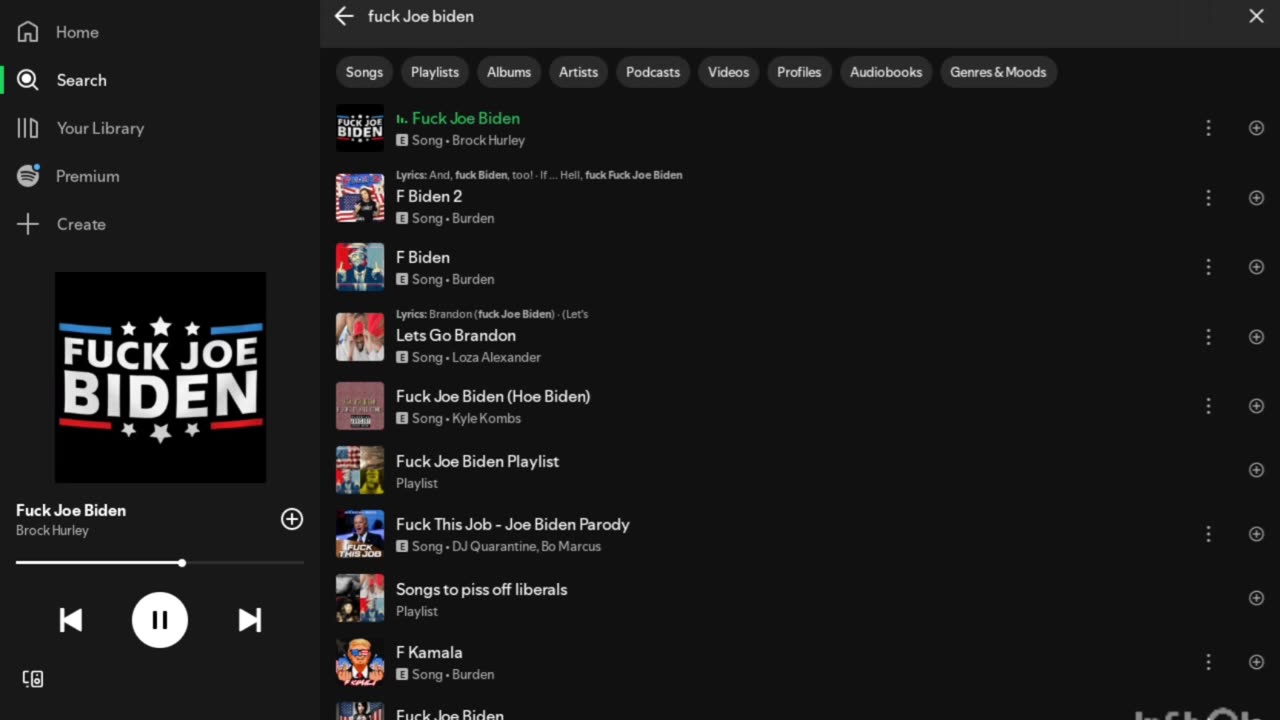
Task: Filter results by Artists
Action: coord(578,72)
